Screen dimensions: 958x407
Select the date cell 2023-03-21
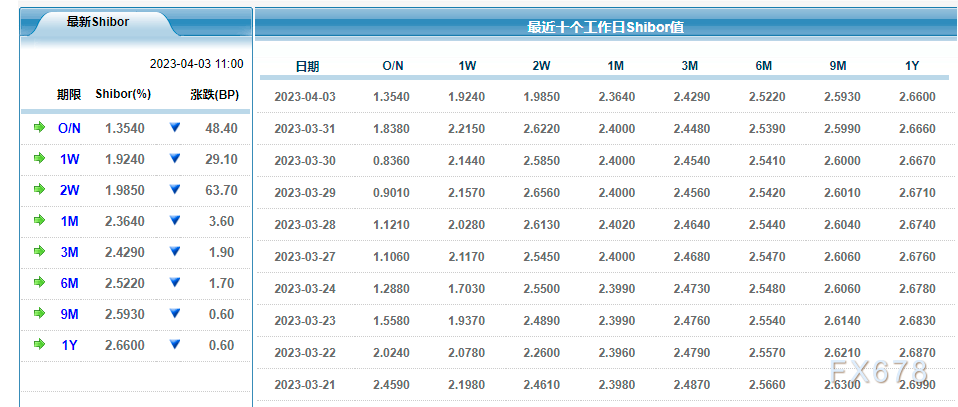(x=305, y=384)
